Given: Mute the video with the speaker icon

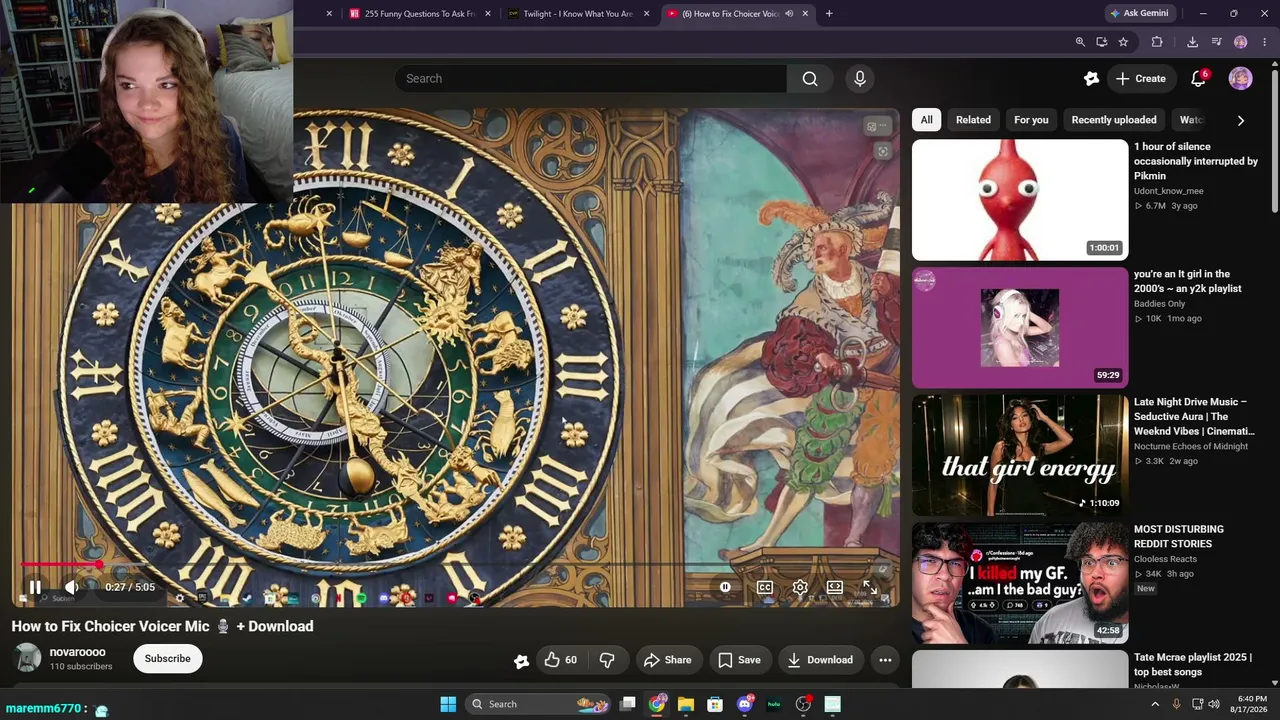Looking at the screenshot, I should pos(71,587).
